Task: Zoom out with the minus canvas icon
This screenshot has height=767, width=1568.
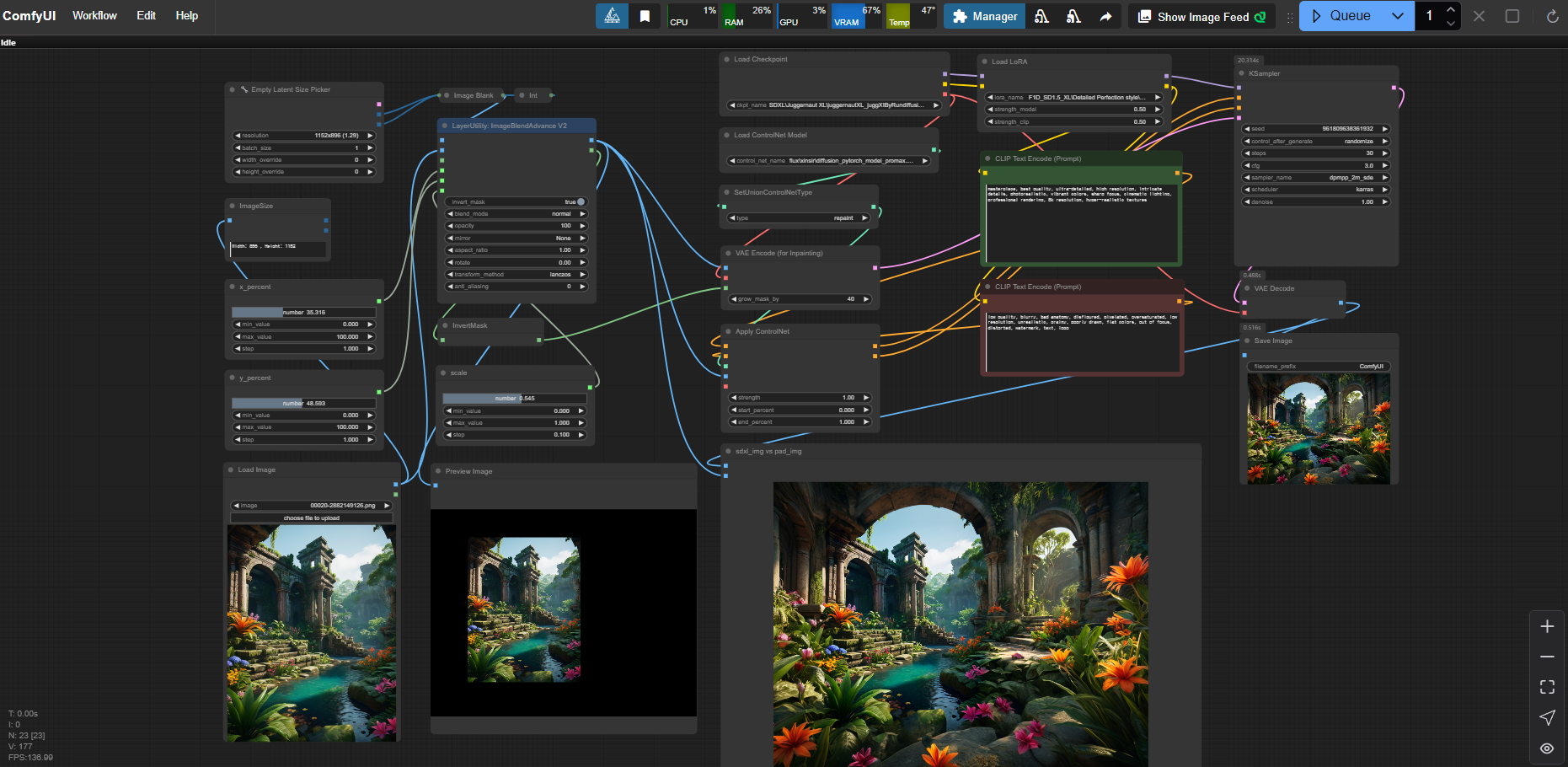Action: 1547,657
